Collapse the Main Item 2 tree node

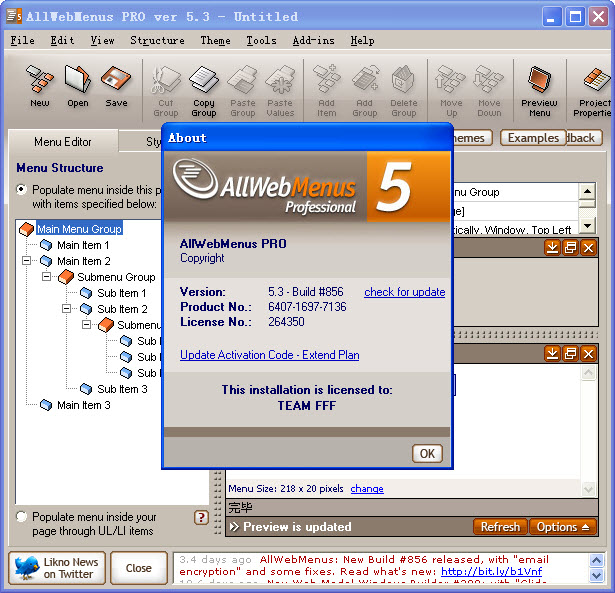26,260
